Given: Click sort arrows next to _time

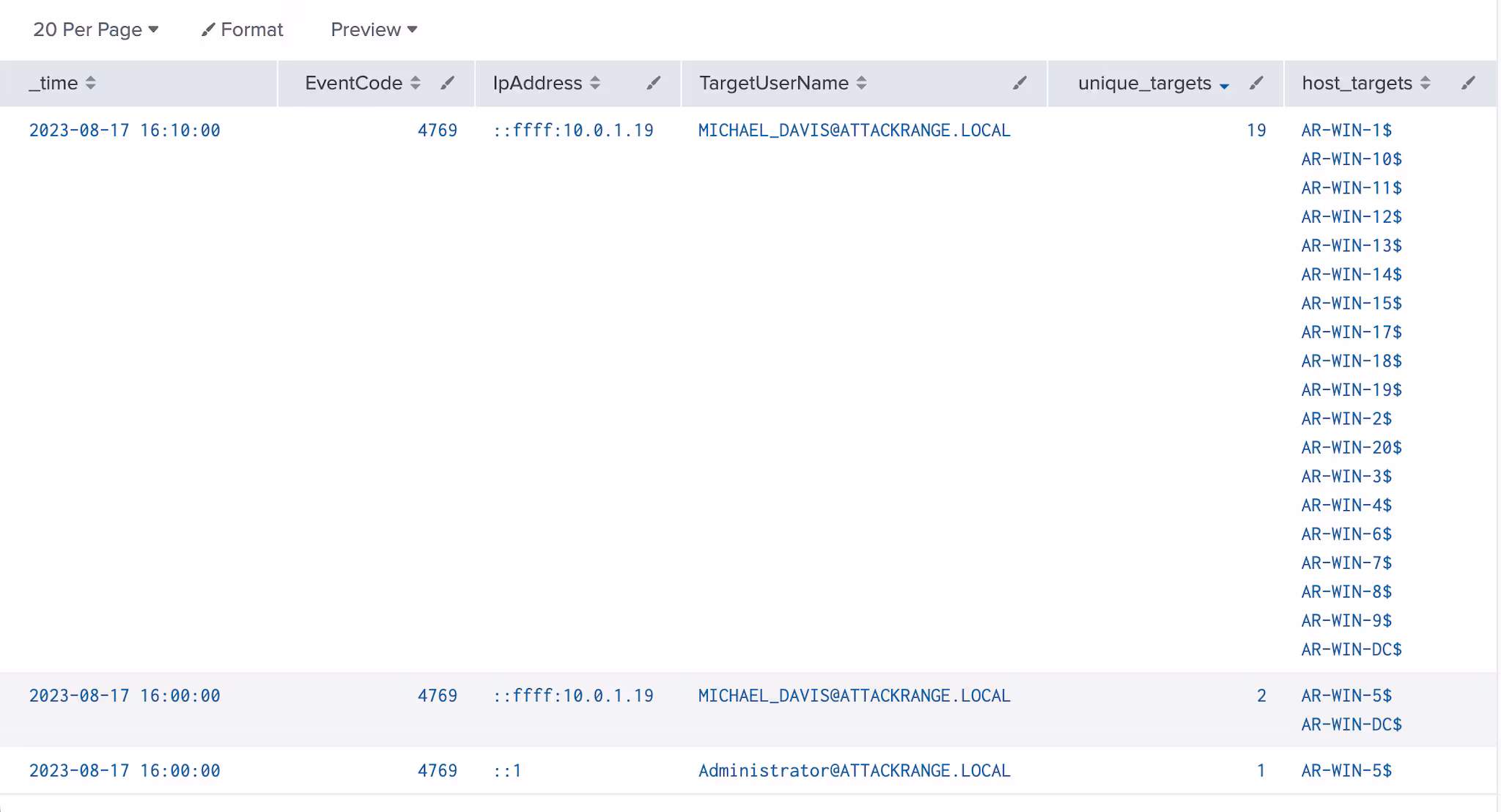Looking at the screenshot, I should coord(90,83).
